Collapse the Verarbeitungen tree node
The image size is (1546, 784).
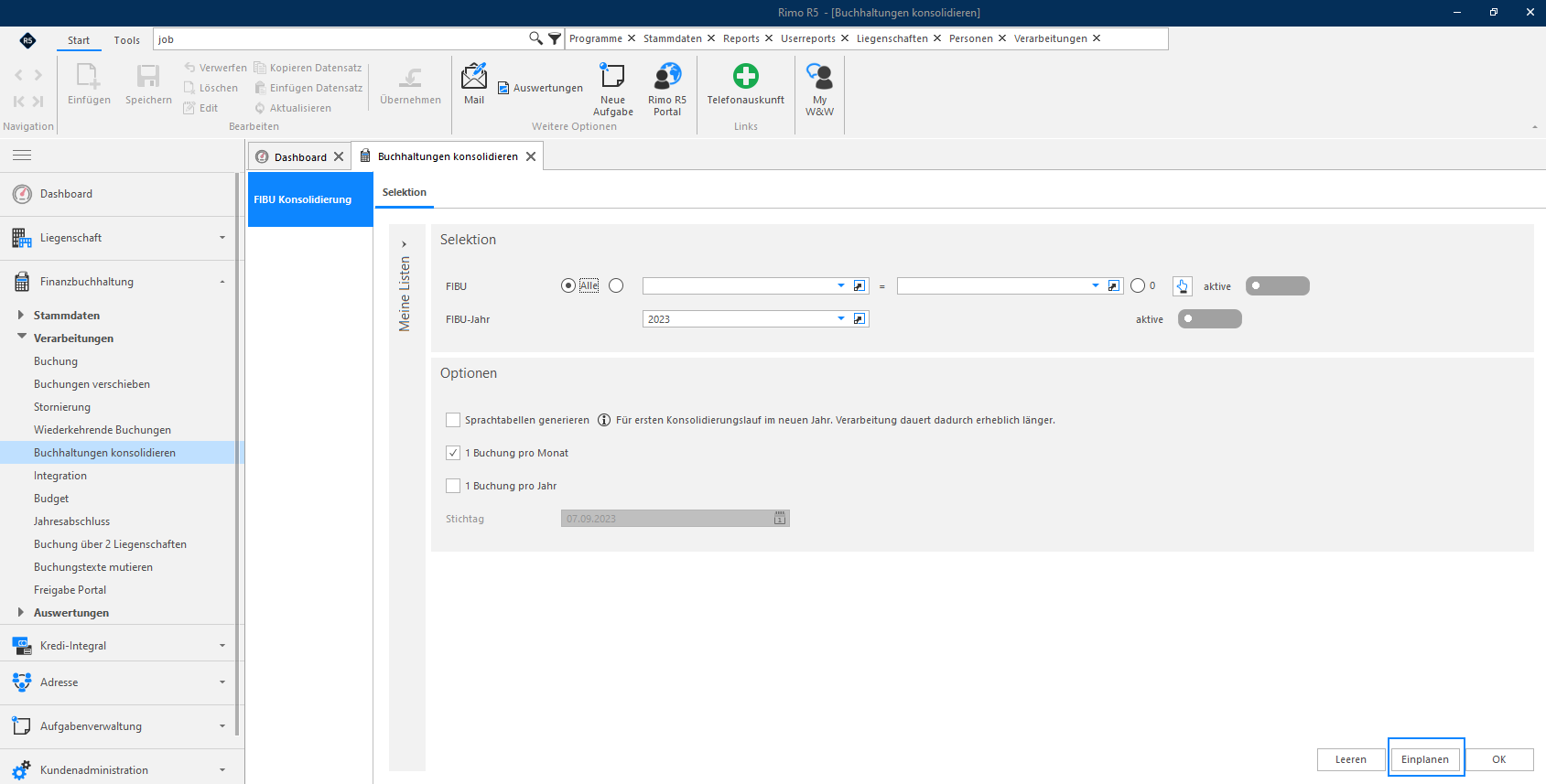[x=21, y=337]
